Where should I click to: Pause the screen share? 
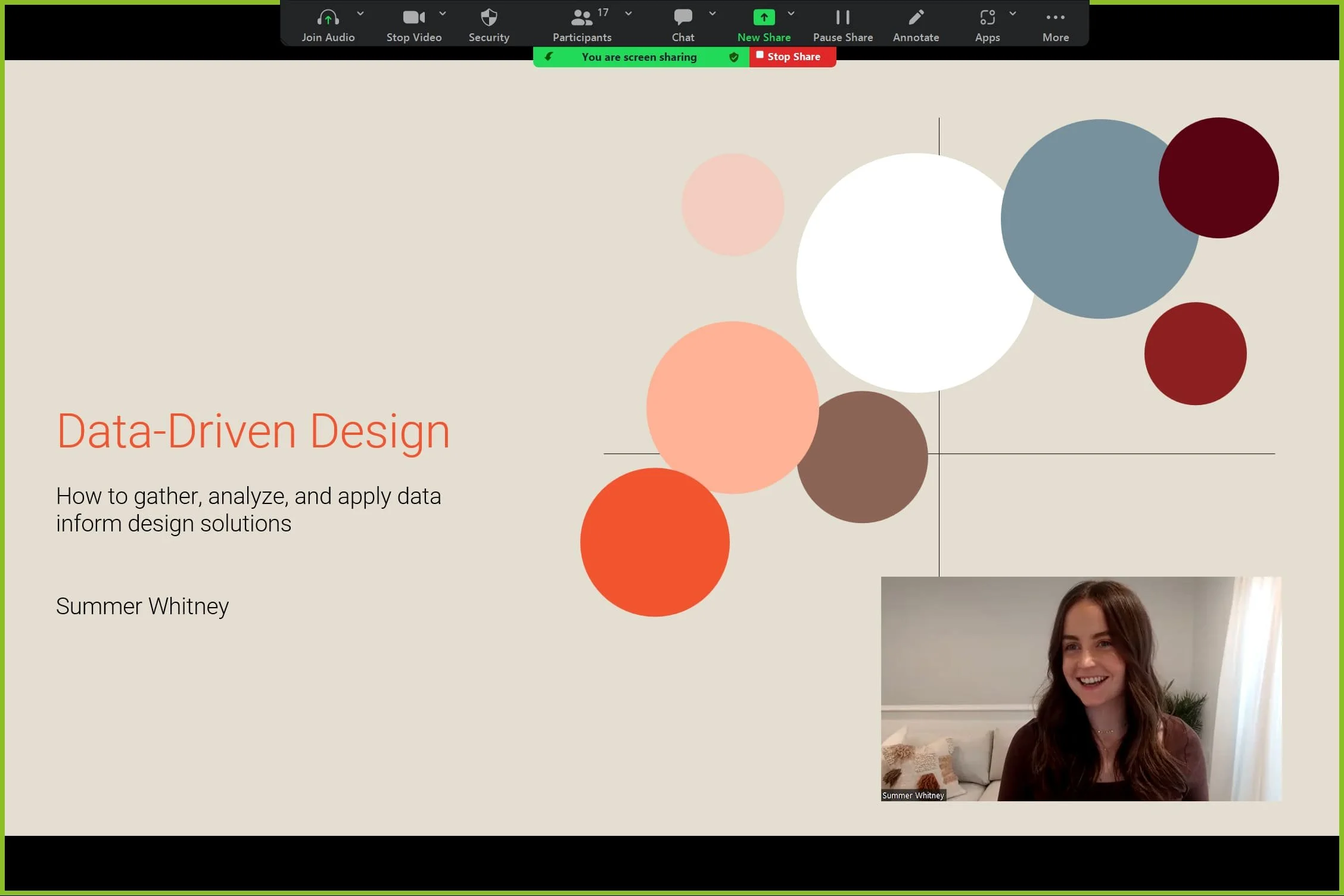tap(842, 18)
